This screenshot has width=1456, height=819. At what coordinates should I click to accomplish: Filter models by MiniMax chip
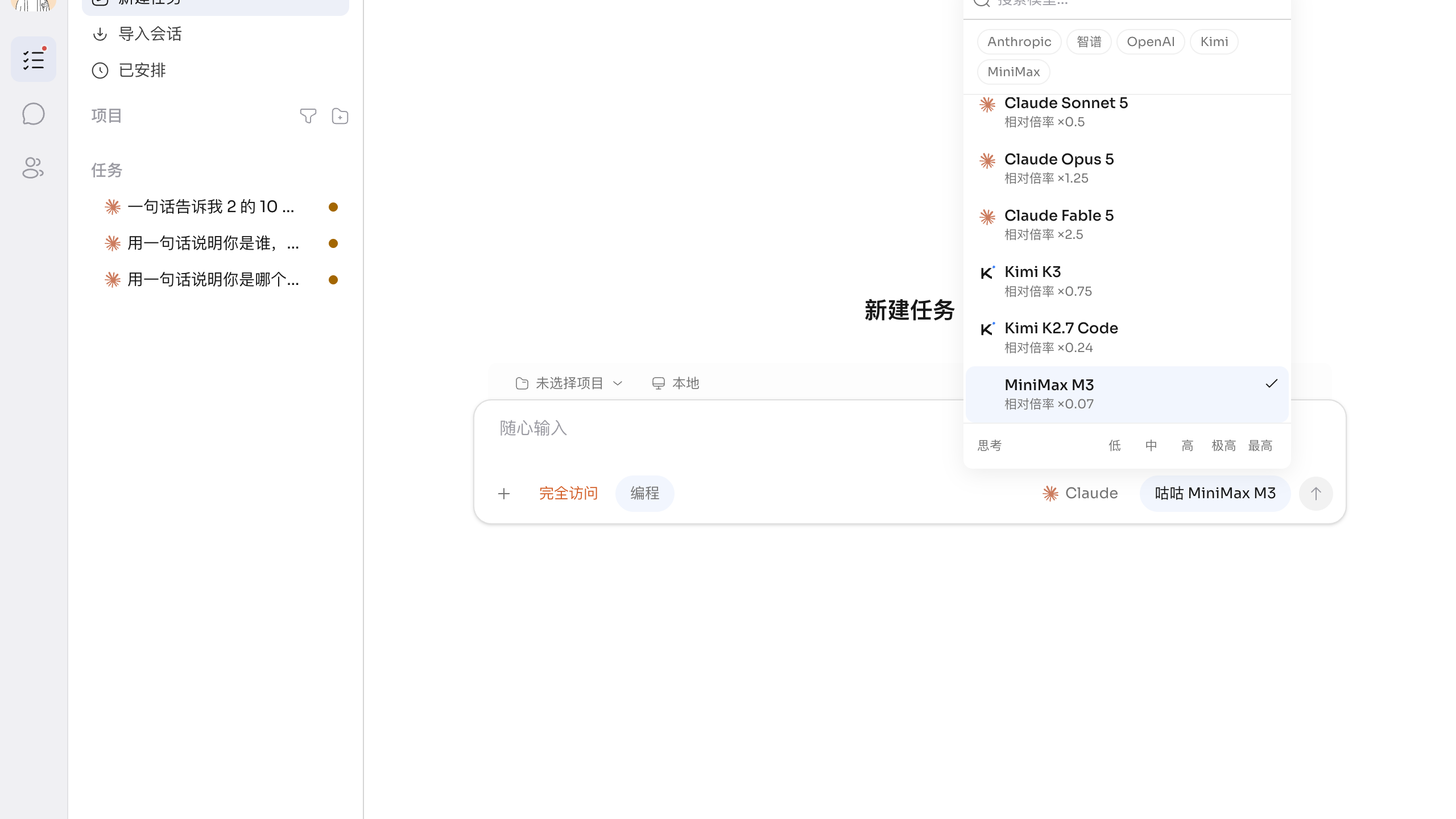click(x=1014, y=72)
